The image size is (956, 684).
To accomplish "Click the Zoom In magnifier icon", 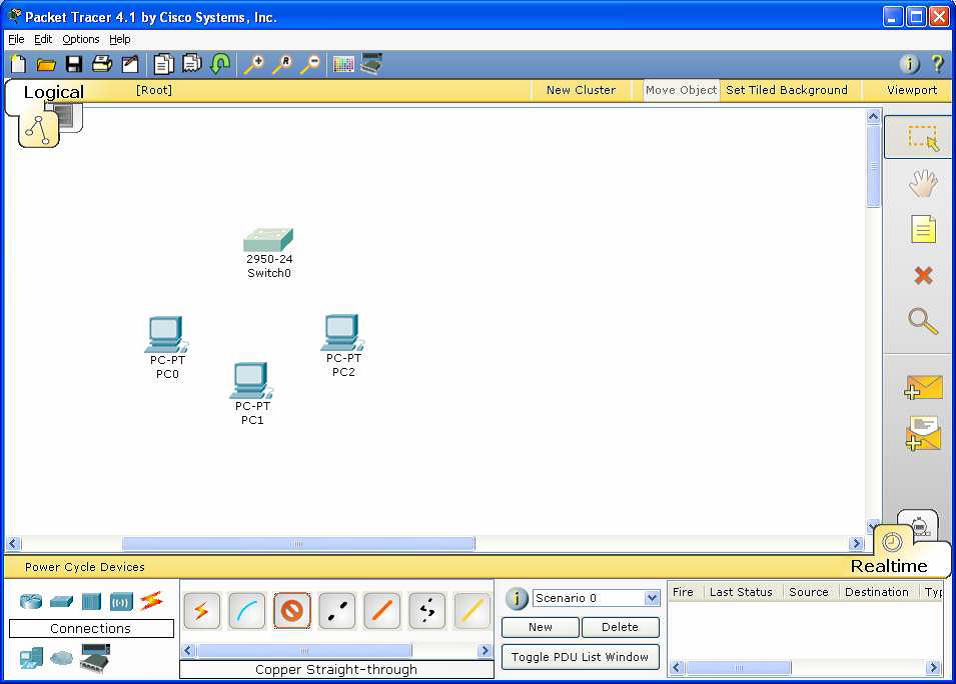I will click(254, 64).
